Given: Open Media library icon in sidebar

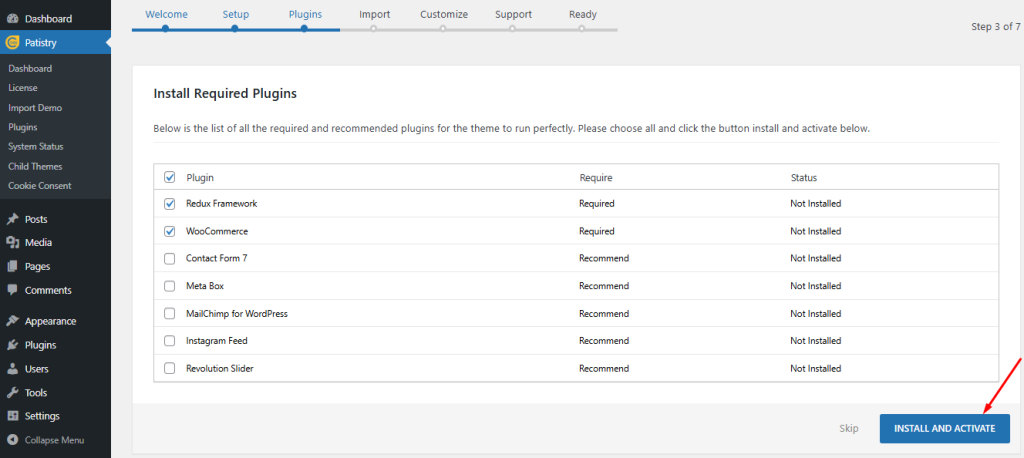Looking at the screenshot, I should (x=12, y=242).
